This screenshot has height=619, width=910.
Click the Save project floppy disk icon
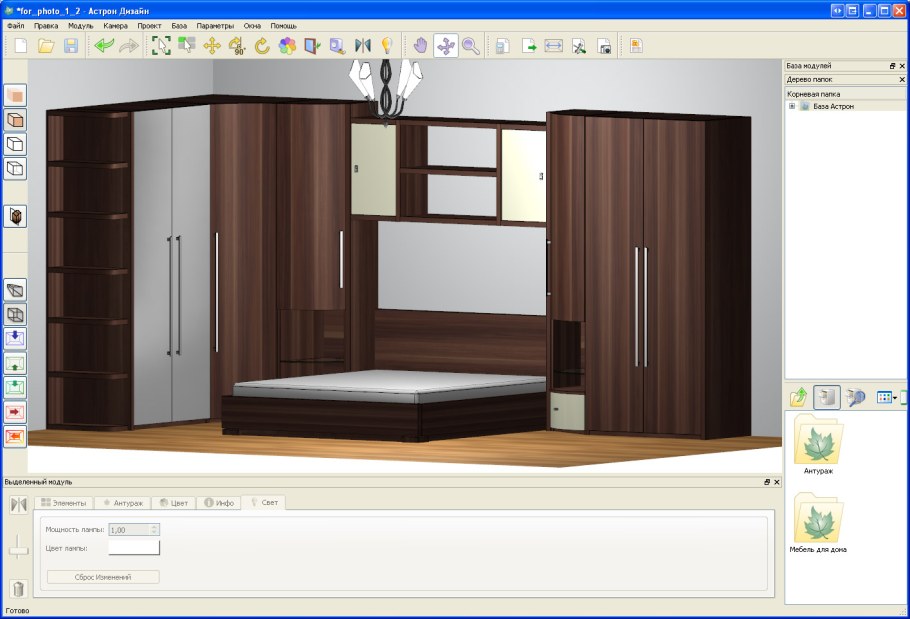click(71, 45)
